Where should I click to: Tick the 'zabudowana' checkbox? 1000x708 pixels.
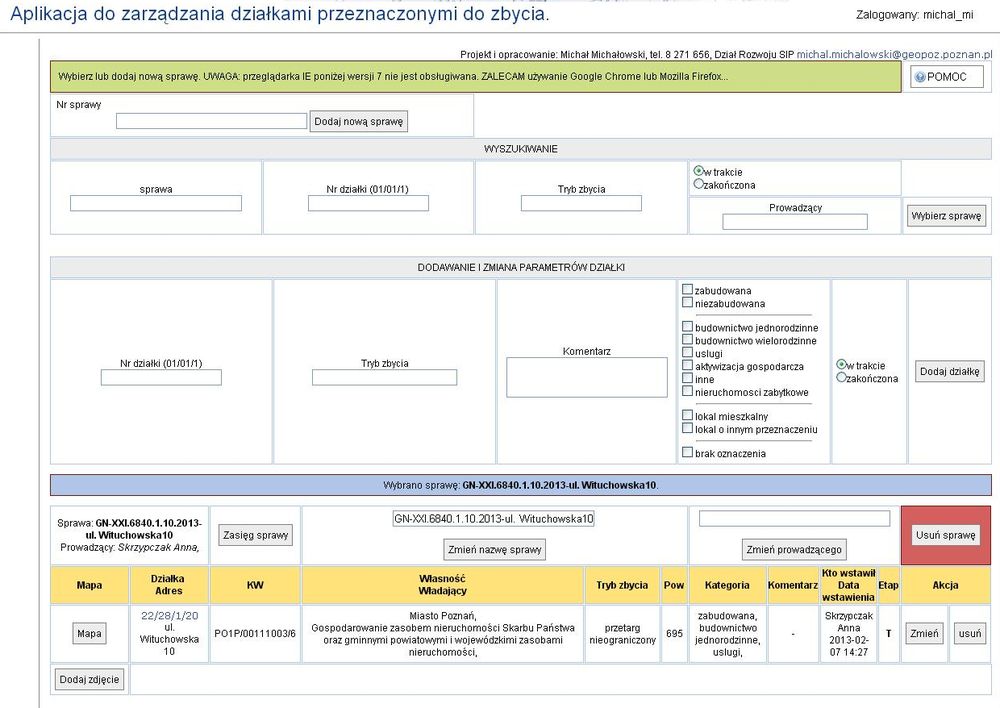(x=687, y=290)
